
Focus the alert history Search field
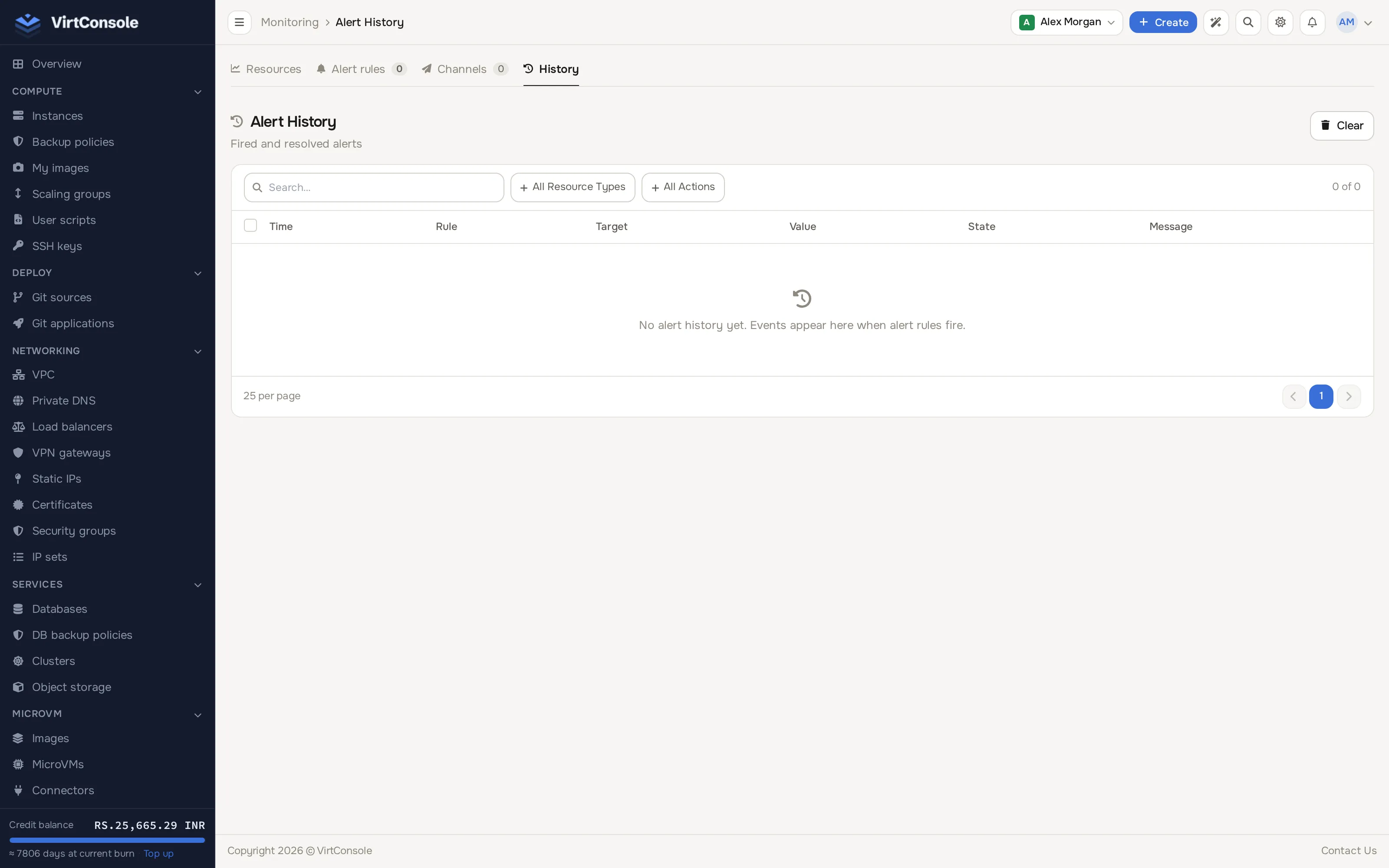pos(374,187)
